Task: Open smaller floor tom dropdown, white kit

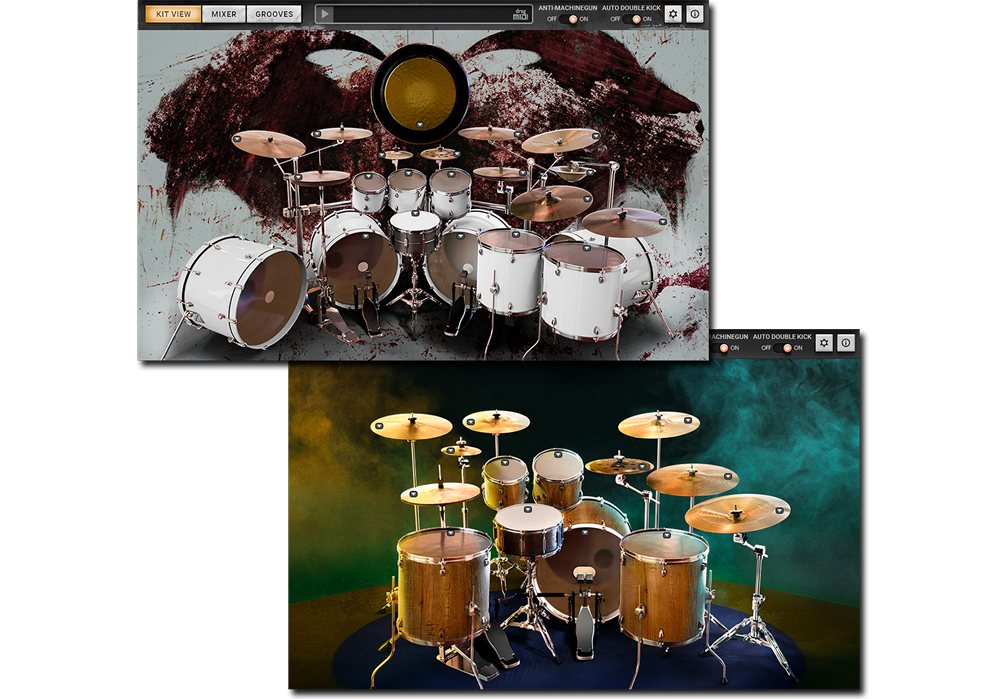Action: (516, 234)
